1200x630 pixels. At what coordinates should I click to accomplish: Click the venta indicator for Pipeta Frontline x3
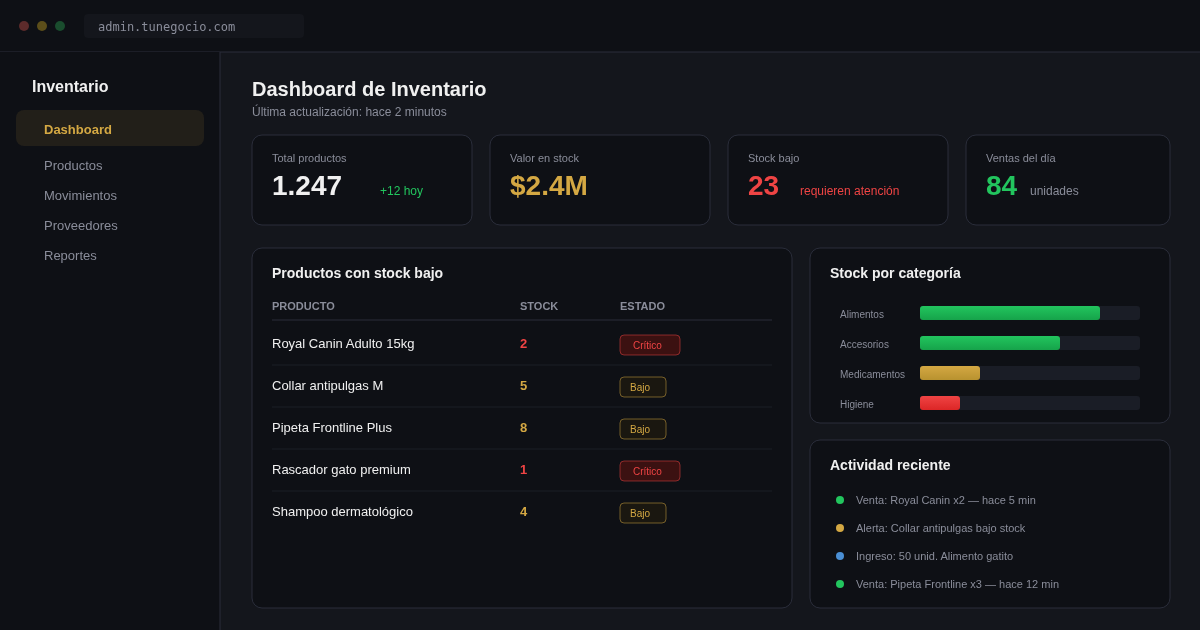tap(838, 584)
